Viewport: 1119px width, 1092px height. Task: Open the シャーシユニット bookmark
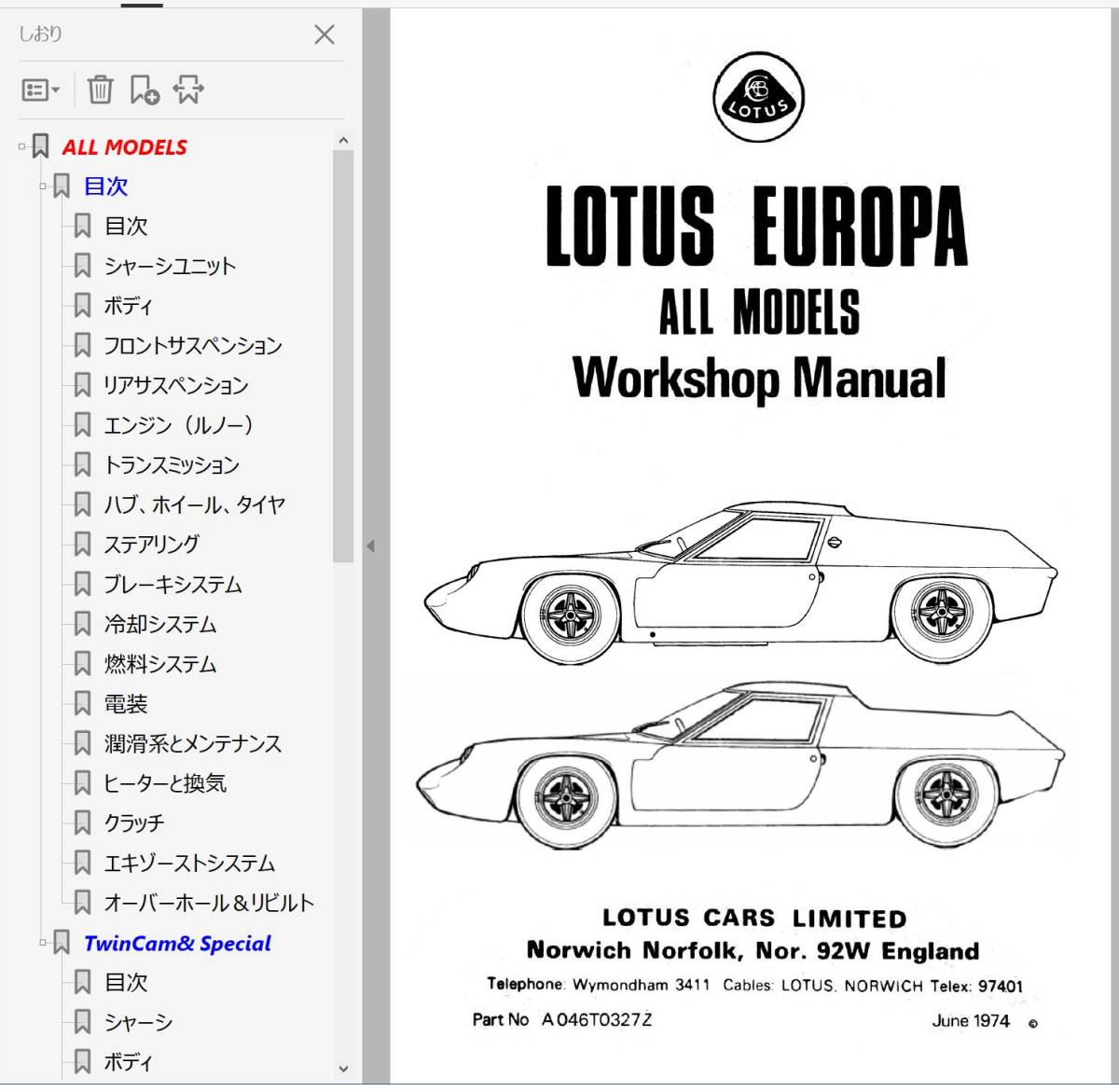click(x=170, y=266)
